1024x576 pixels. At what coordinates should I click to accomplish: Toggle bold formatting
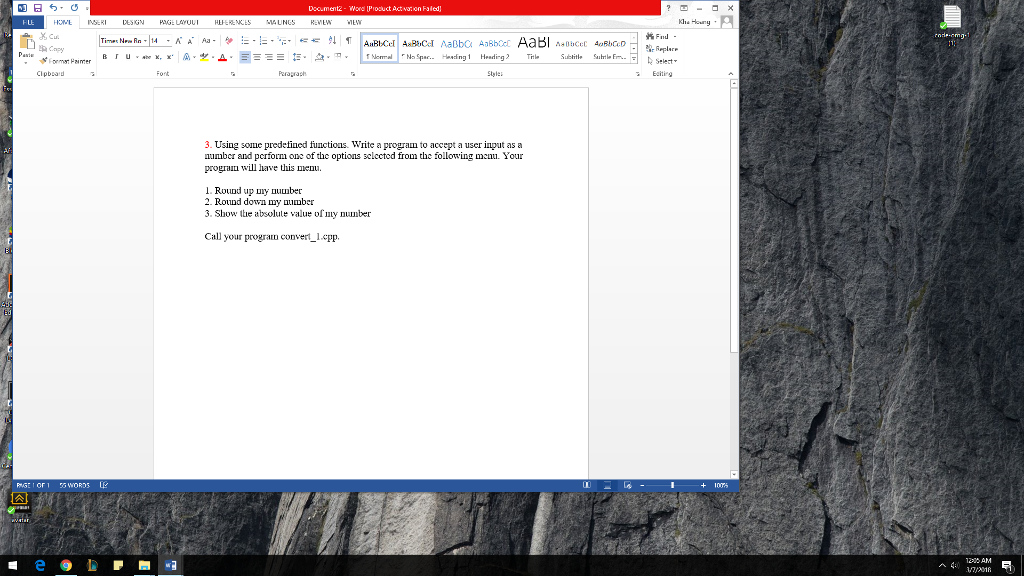tap(104, 56)
